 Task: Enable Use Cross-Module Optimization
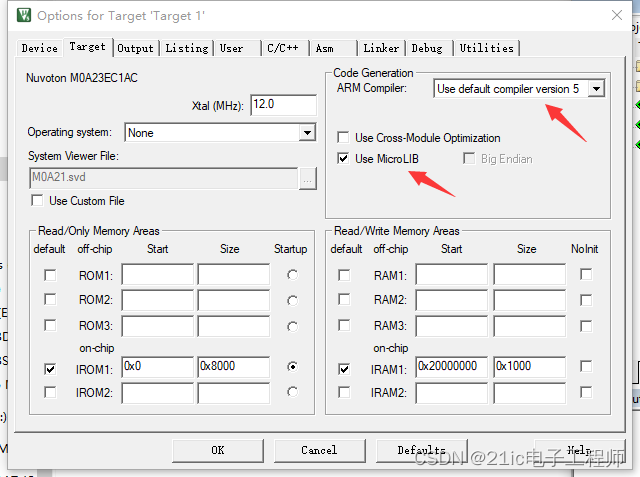pyautogui.click(x=343, y=137)
